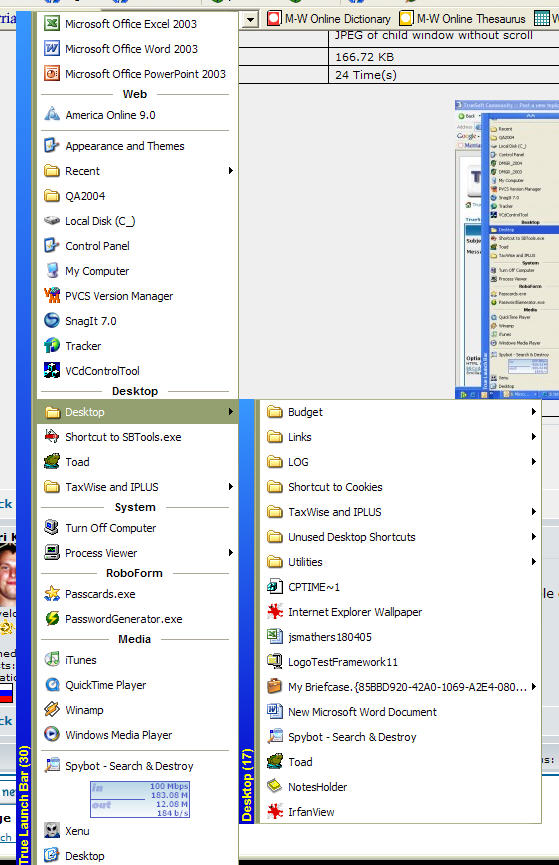Open Spybot - Search & Destroy in main launch menu
This screenshot has width=559, height=865.
click(x=138, y=766)
